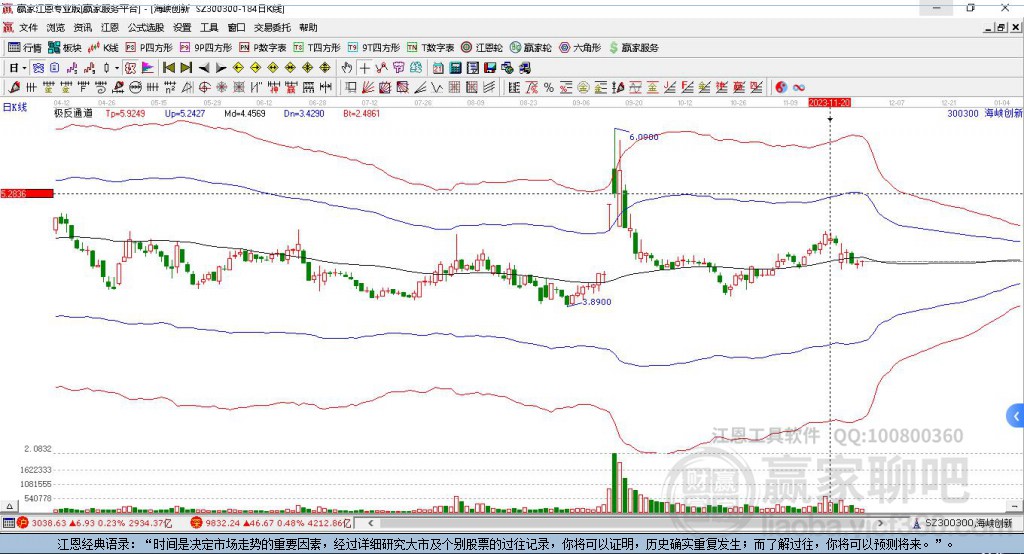This screenshot has height=554, width=1024.
Task: Open the 江恩轮 Gann wheel
Action: coord(482,48)
